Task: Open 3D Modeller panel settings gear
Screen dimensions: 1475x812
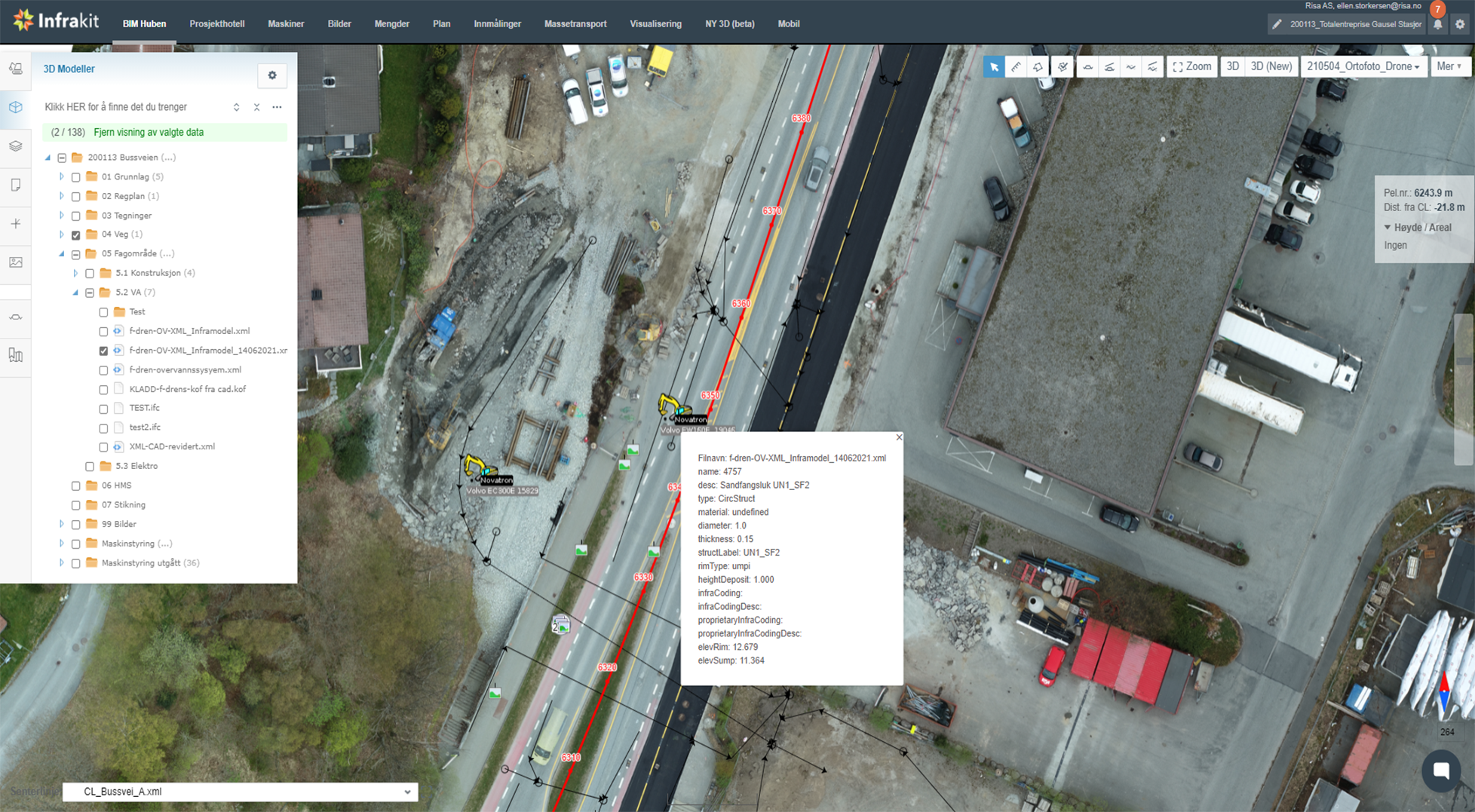Action: (x=272, y=75)
